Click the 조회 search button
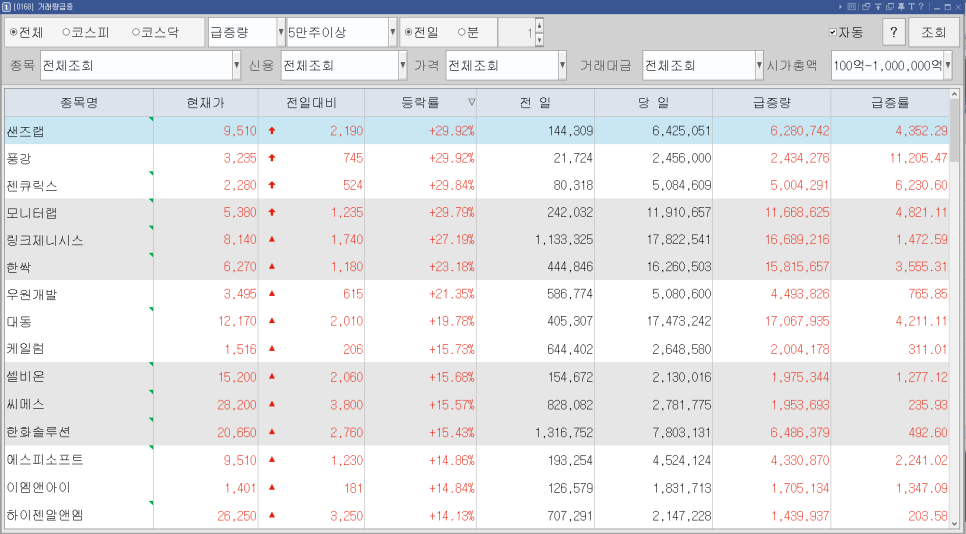The height and width of the screenshot is (534, 966). pyautogui.click(x=933, y=32)
